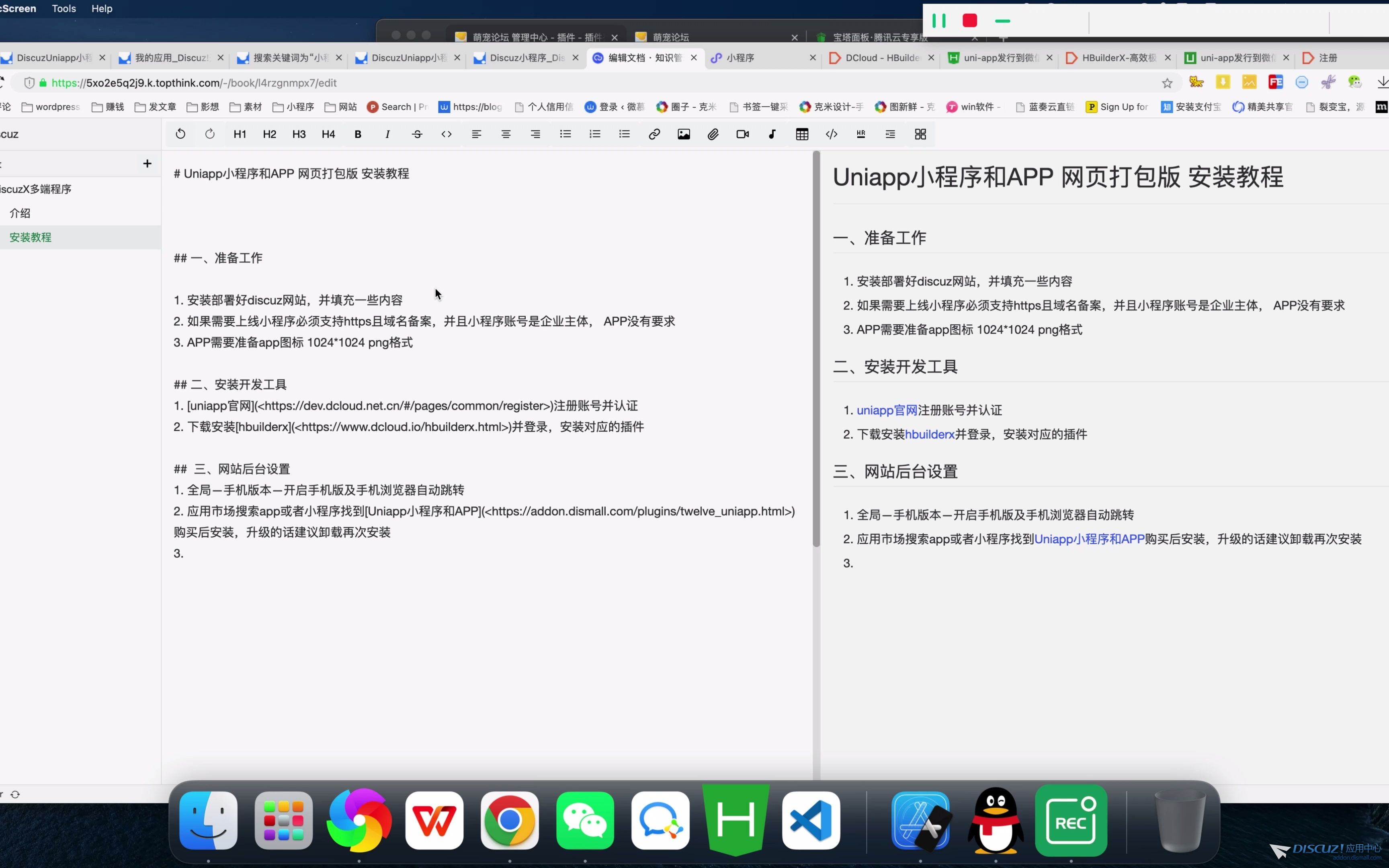
Task: Open the 发文章 bookmarks folder
Action: click(x=156, y=107)
